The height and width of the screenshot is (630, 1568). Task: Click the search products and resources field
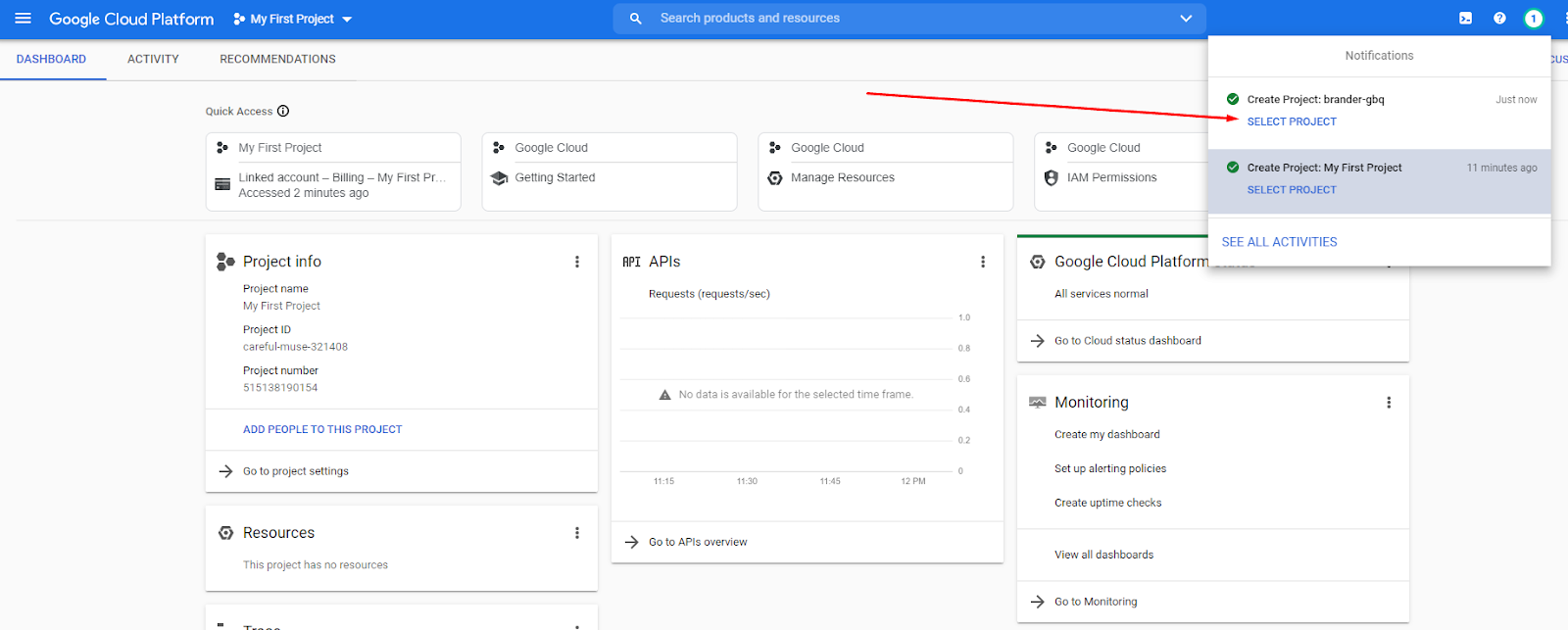(882, 19)
